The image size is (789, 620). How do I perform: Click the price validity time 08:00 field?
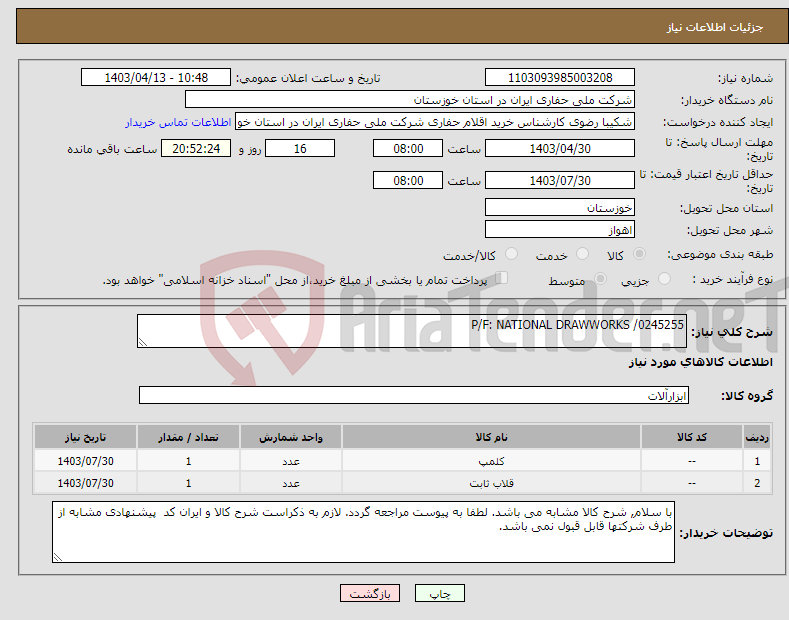click(408, 180)
